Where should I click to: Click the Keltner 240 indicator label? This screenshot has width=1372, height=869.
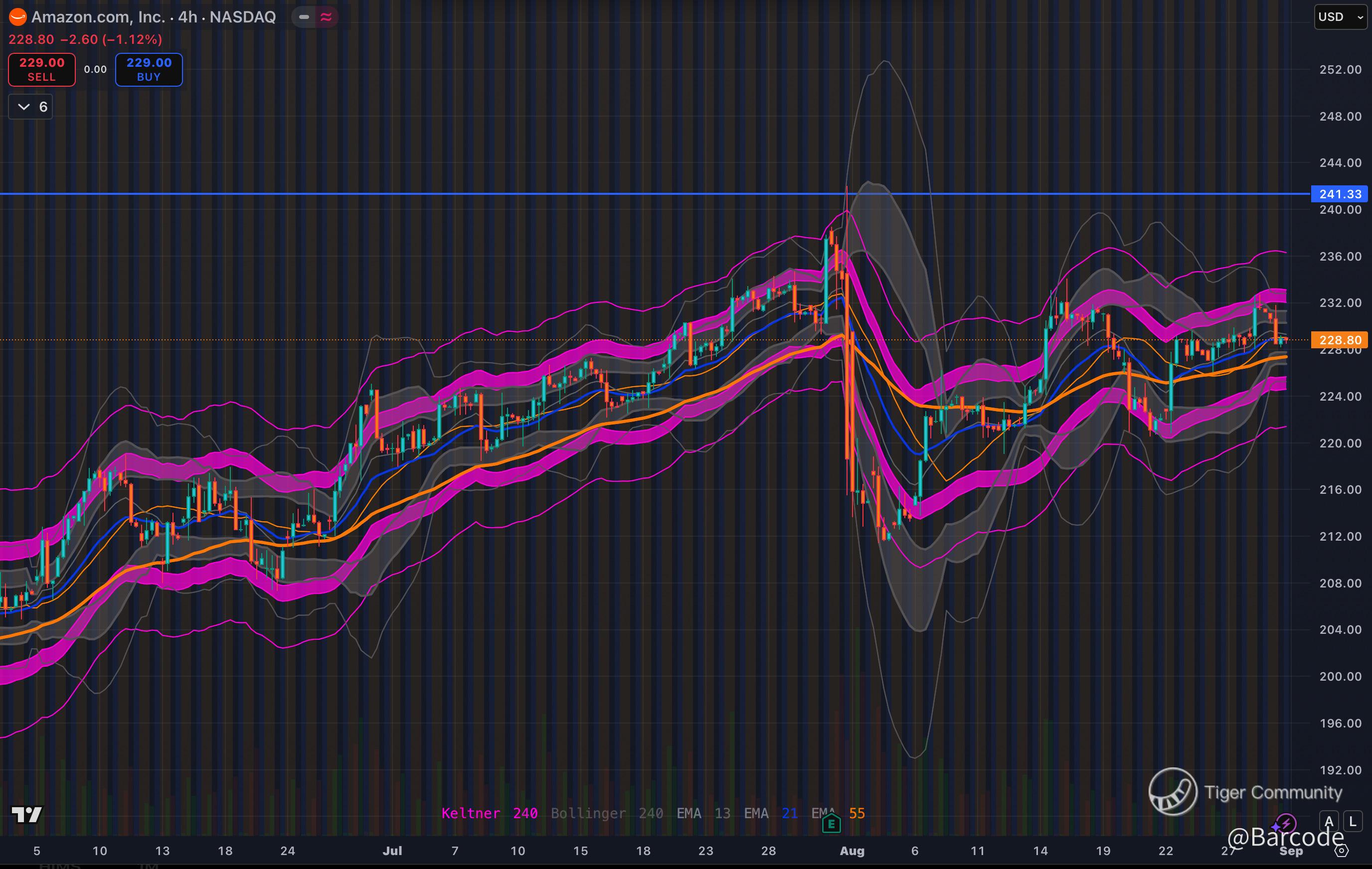tap(489, 813)
